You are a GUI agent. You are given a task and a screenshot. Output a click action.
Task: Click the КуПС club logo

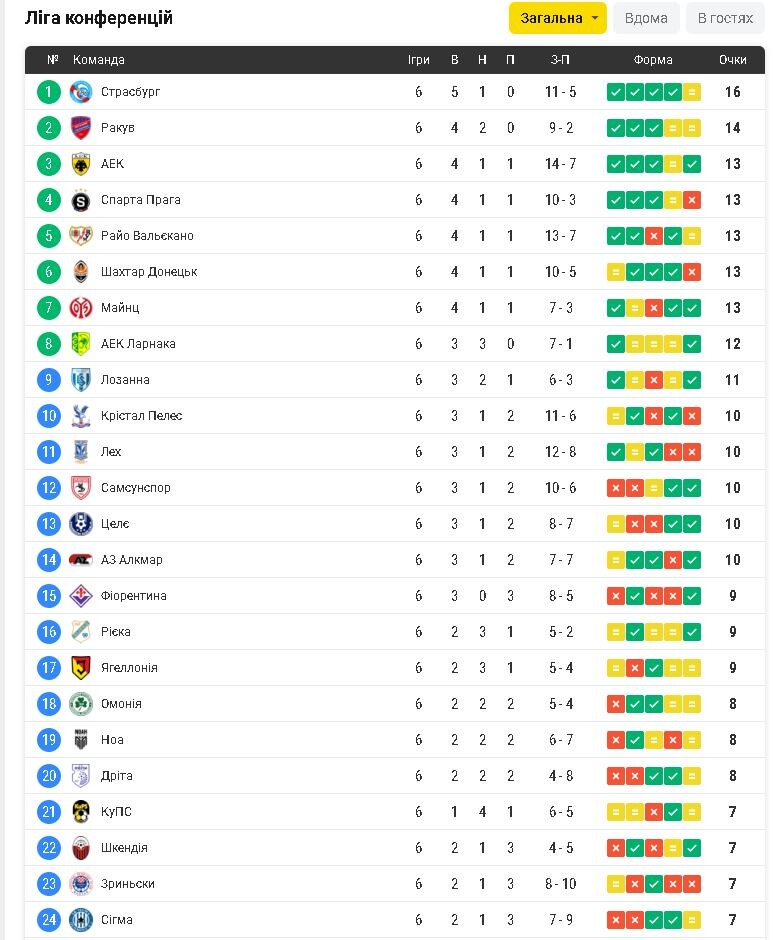[x=81, y=812]
